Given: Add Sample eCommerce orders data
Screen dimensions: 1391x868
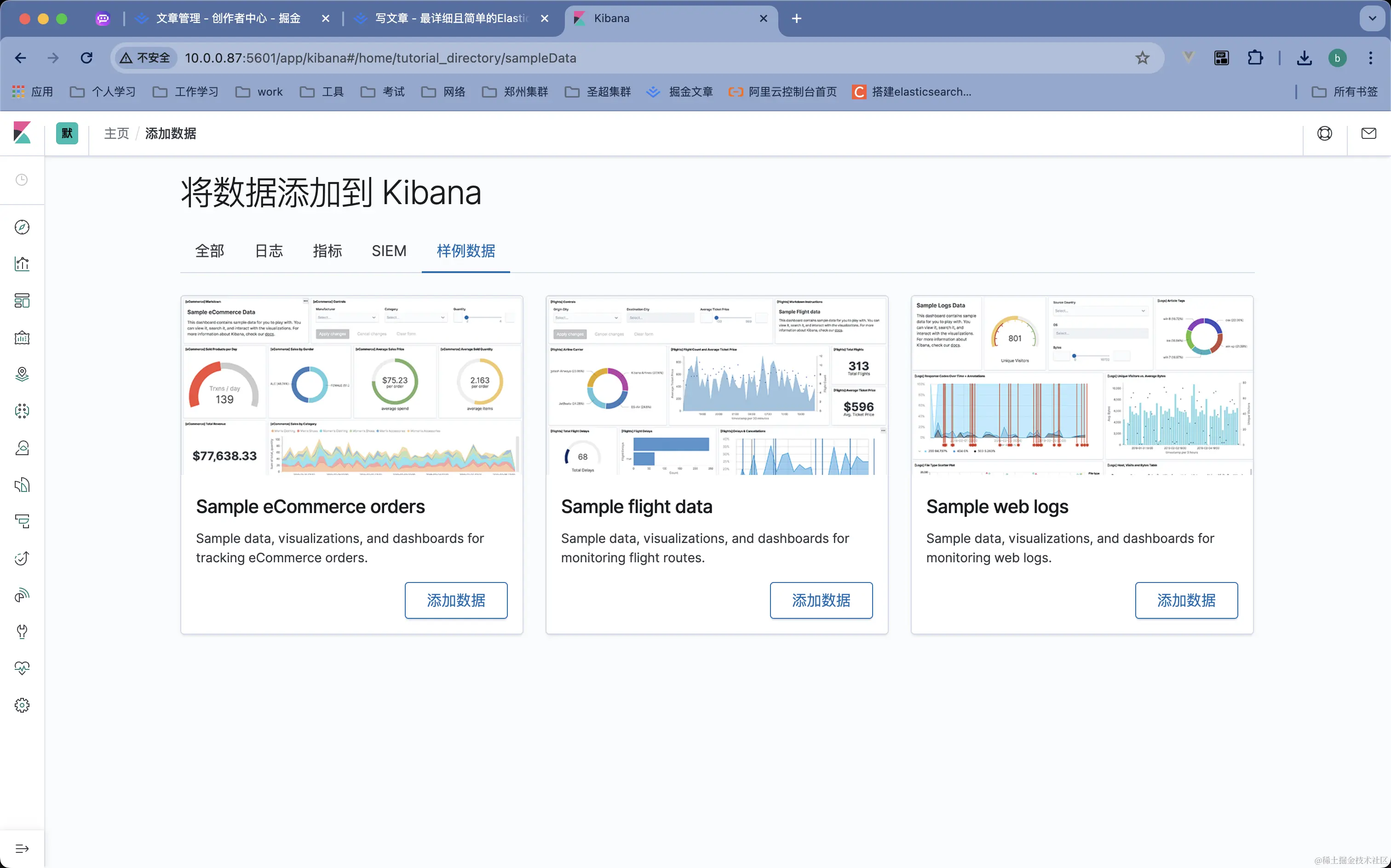Looking at the screenshot, I should tap(456, 600).
